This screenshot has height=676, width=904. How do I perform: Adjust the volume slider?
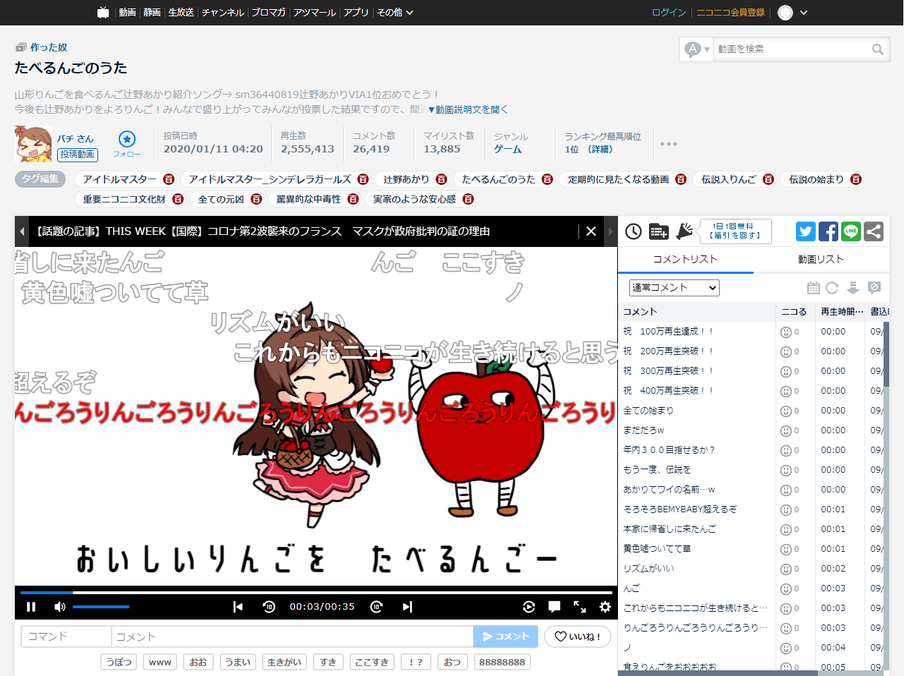point(101,606)
